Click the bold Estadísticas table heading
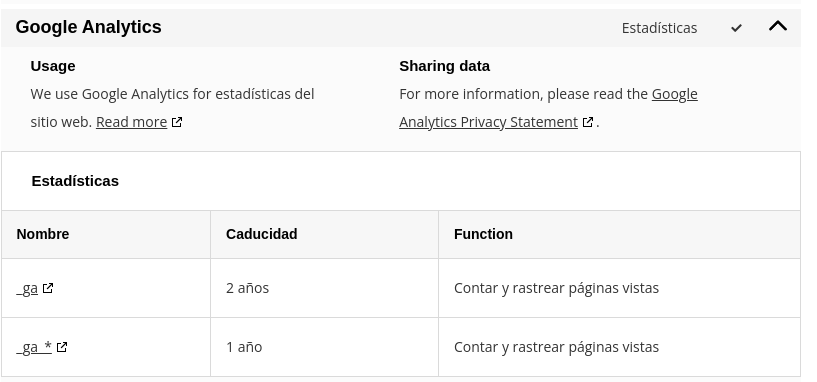 point(75,181)
